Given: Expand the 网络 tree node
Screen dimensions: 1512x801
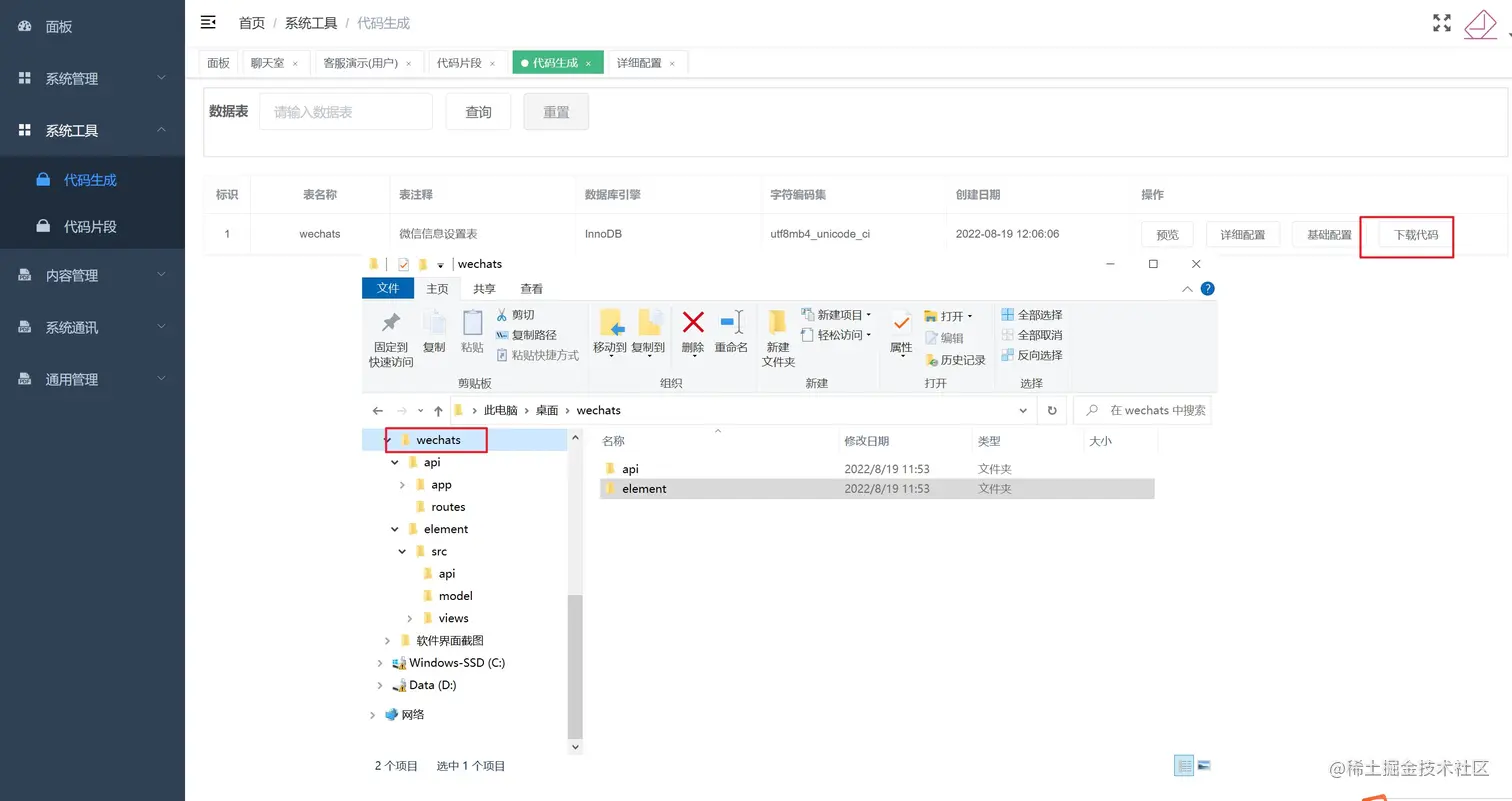Looking at the screenshot, I should (x=371, y=714).
